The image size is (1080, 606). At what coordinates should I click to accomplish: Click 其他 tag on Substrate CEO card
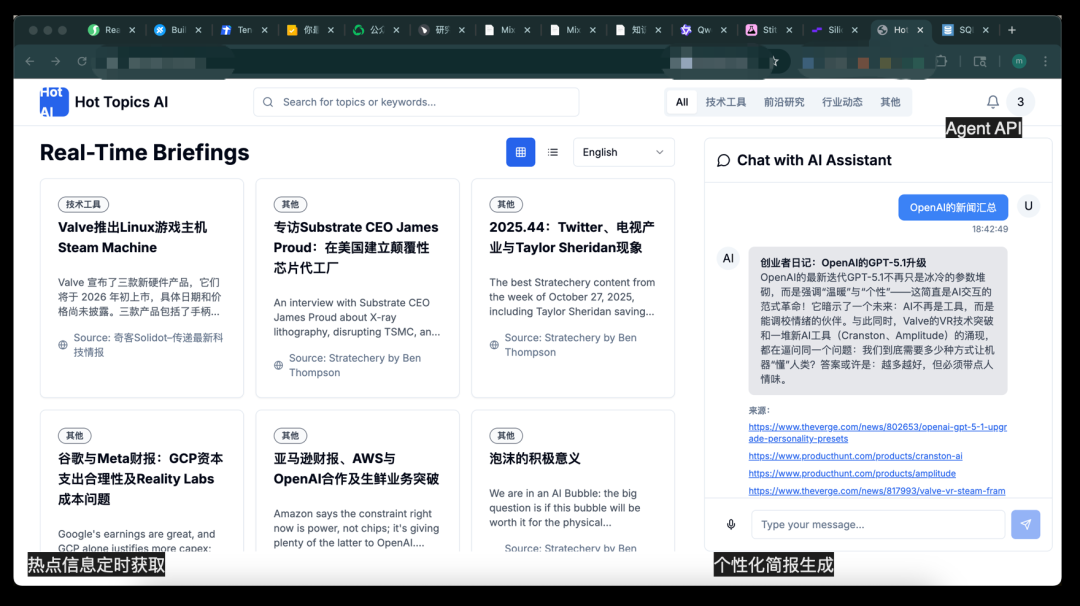tap(290, 205)
